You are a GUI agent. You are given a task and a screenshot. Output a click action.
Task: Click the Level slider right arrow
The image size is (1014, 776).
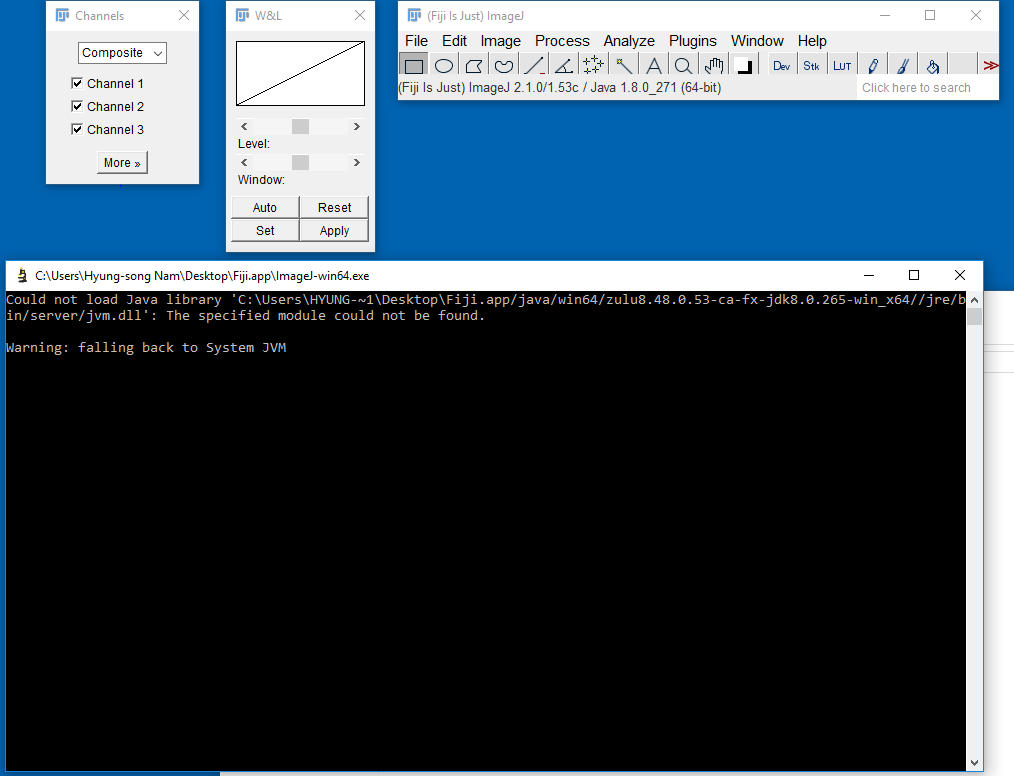pyautogui.click(x=356, y=127)
